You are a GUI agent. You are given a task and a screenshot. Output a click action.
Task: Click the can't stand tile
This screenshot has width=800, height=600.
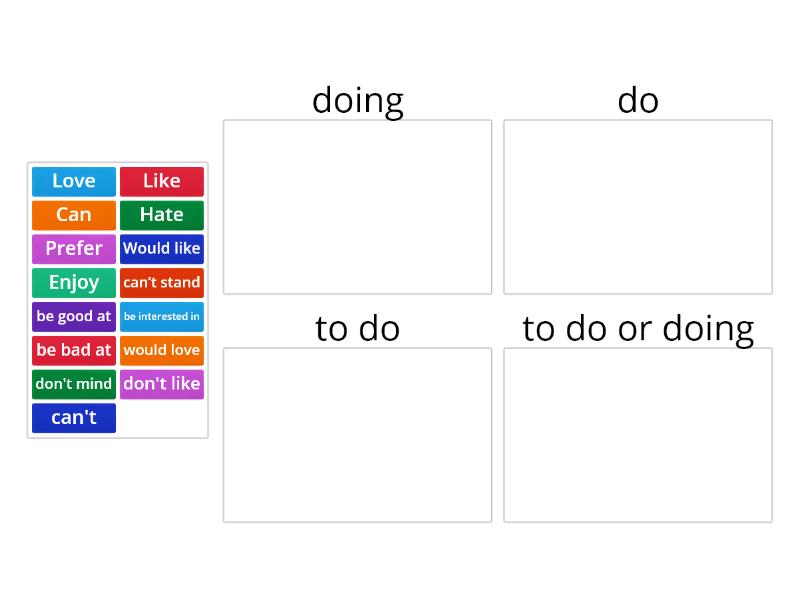tap(162, 283)
